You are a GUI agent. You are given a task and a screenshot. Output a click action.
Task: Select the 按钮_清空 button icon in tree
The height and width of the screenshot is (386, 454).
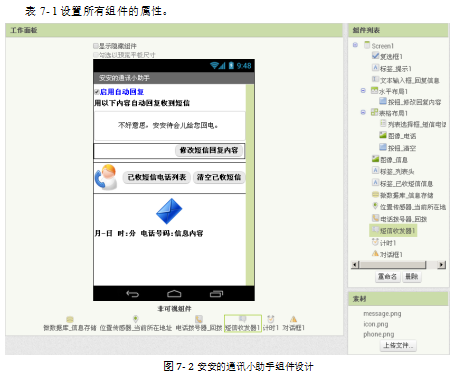click(x=383, y=147)
